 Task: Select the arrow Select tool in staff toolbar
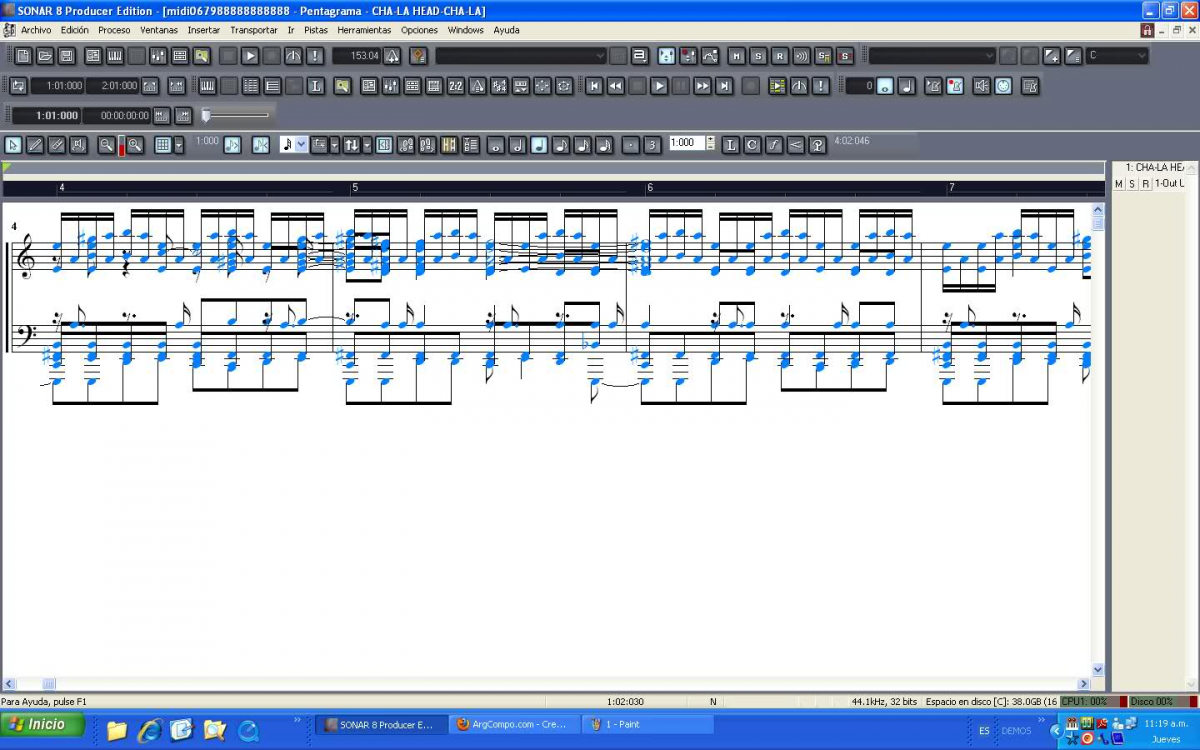tap(13, 145)
